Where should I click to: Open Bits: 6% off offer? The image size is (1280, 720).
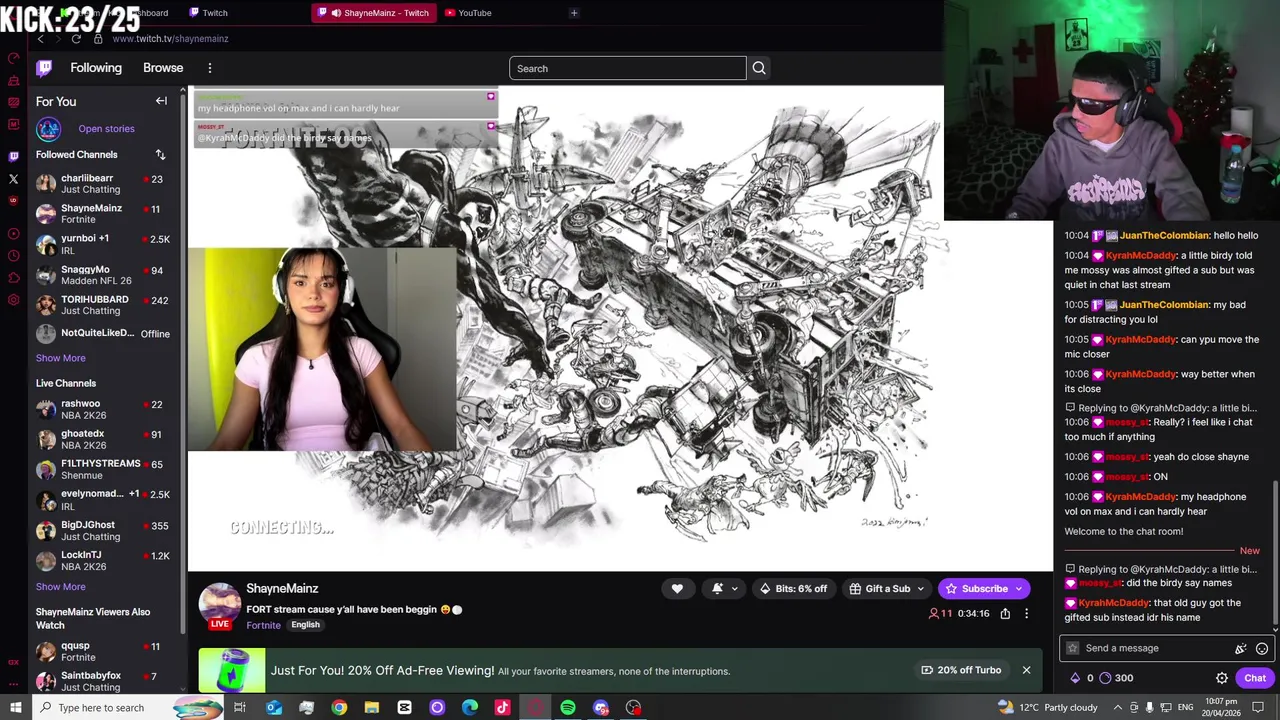[794, 589]
